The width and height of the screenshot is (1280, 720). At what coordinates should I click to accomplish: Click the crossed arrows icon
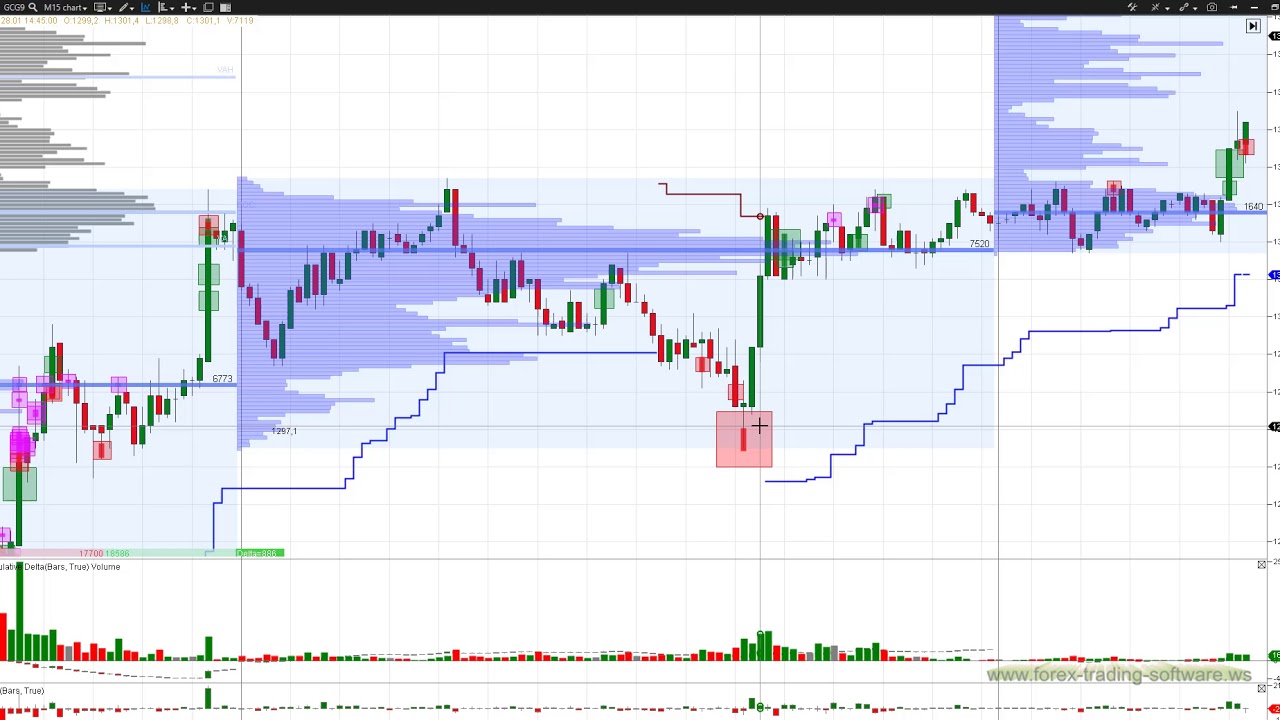(1155, 7)
